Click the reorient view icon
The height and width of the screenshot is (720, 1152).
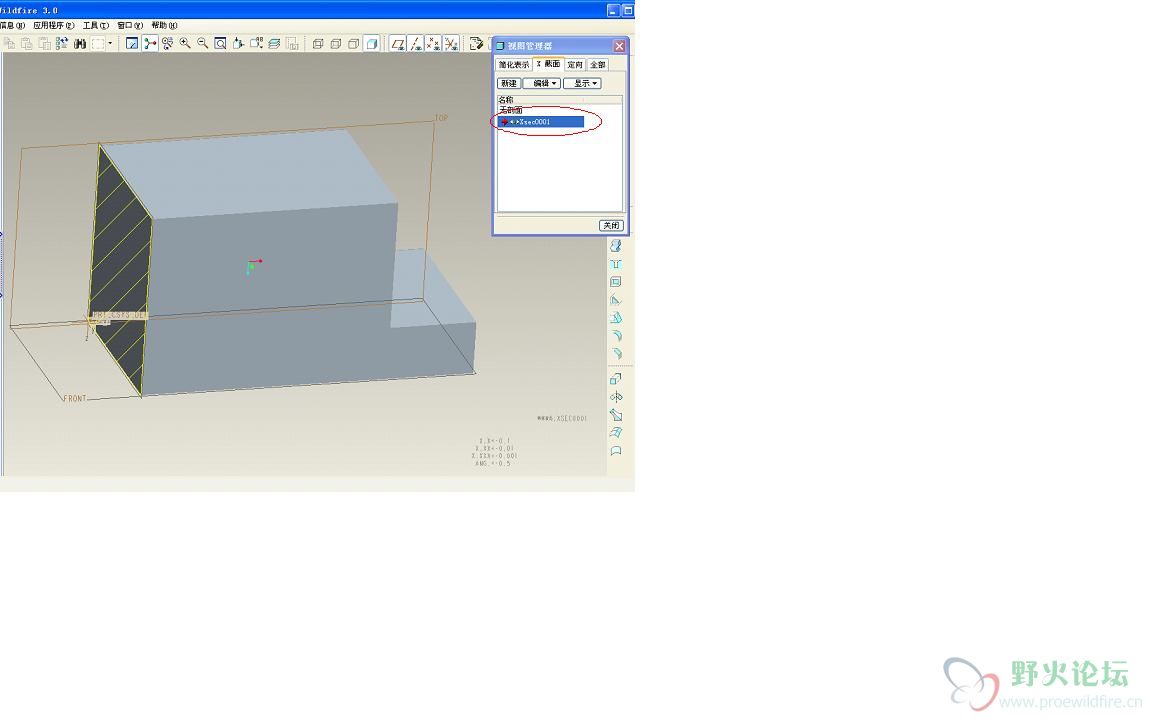[x=238, y=44]
